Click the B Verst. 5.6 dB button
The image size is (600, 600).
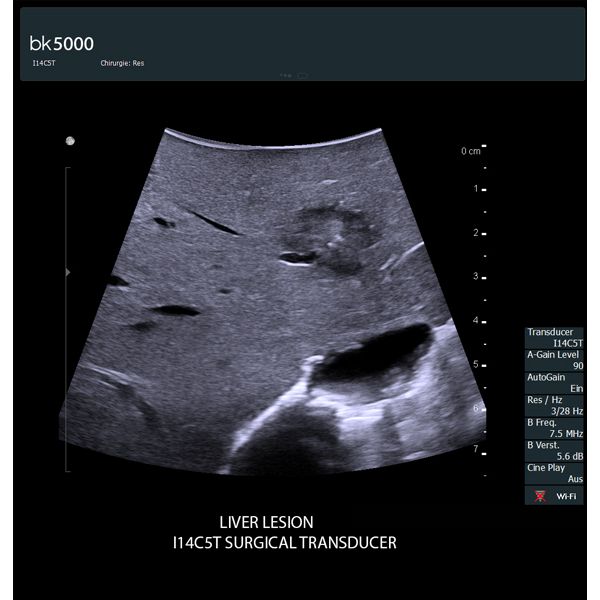click(x=554, y=451)
